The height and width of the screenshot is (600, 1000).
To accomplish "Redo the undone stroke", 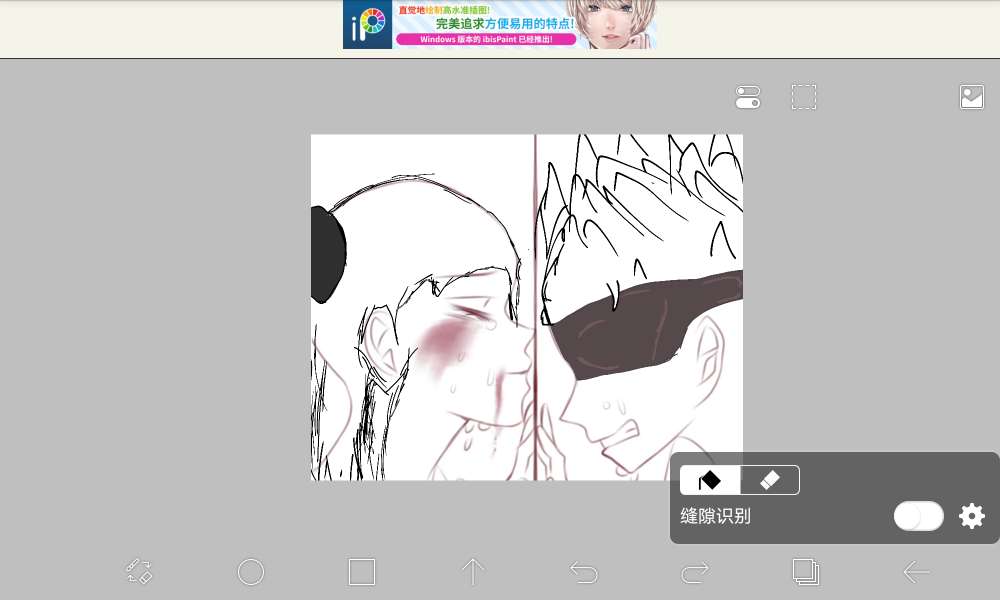I will point(694,571).
